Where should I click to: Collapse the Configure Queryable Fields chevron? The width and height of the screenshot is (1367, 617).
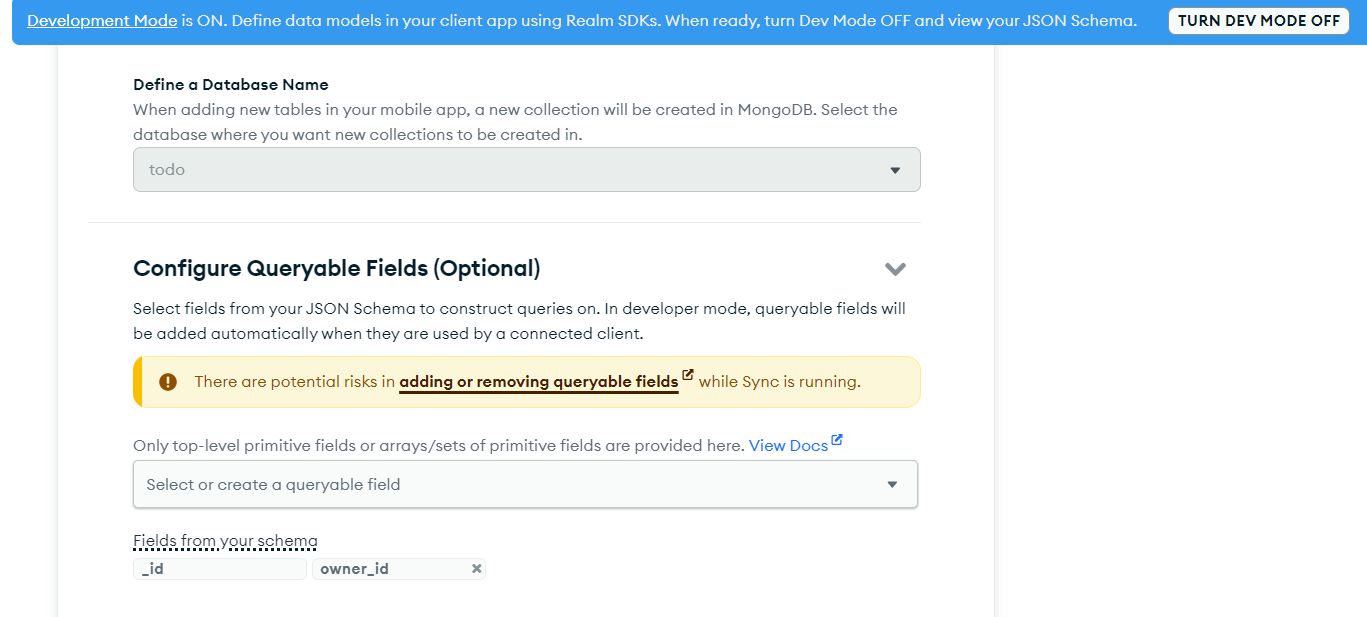tap(895, 268)
